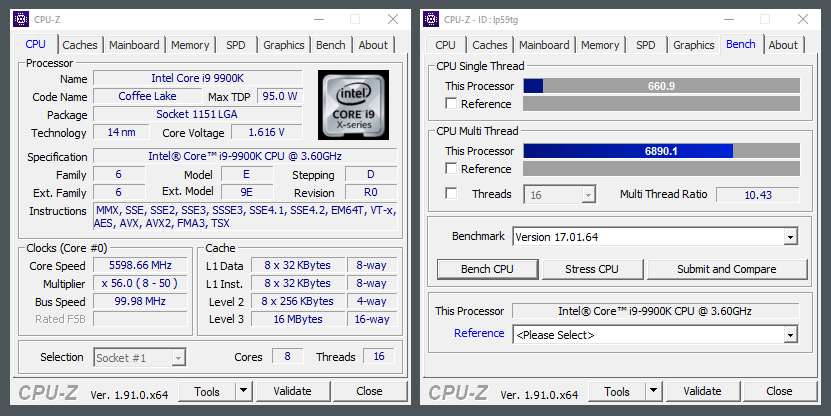The image size is (831, 416).
Task: Click Validate in right Bench window
Action: [x=702, y=391]
